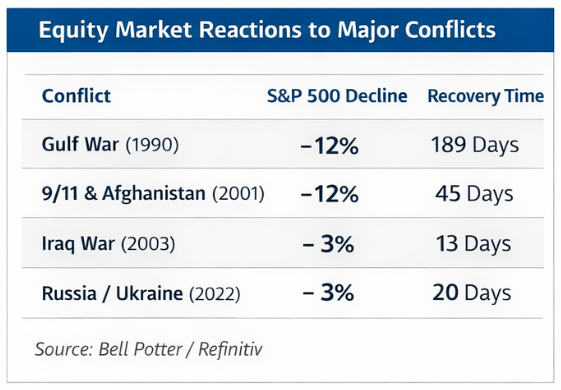Select the year (2022) in Russia / Ukraine row
Viewport: 561px width, 390px height.
click(x=215, y=294)
